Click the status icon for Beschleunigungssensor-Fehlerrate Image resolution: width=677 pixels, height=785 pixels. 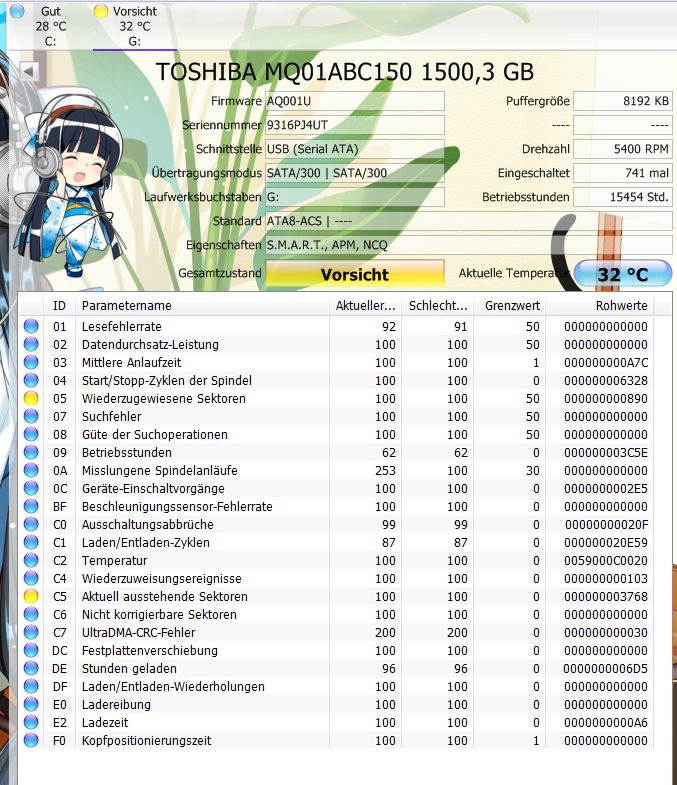[31, 507]
